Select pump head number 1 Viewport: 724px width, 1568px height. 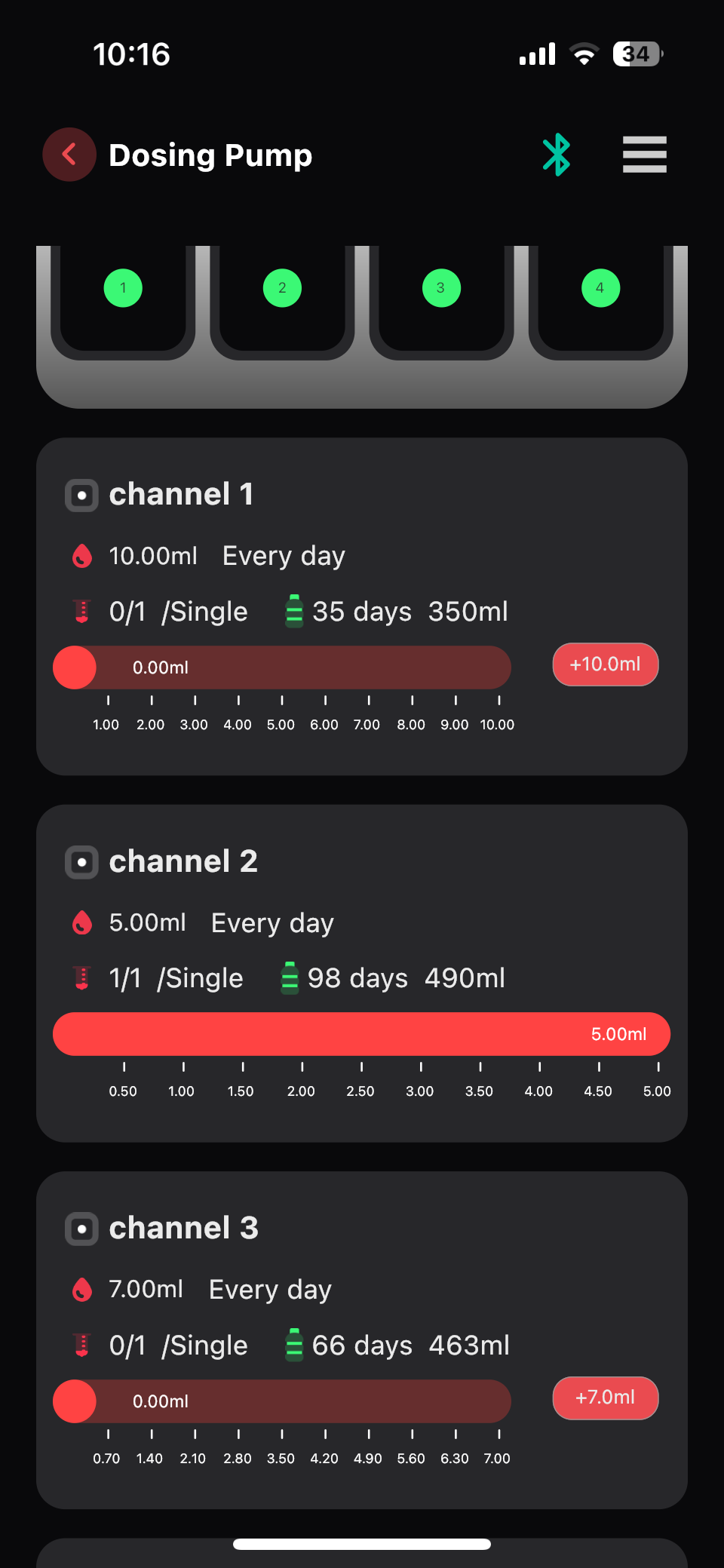[123, 288]
